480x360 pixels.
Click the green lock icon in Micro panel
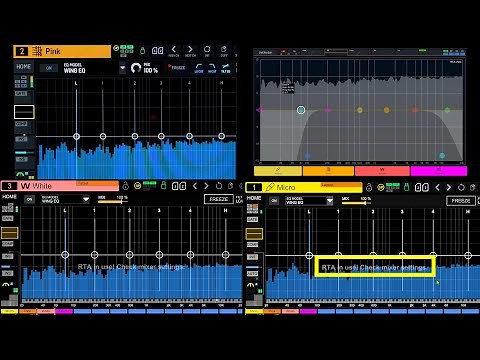[x=406, y=187]
